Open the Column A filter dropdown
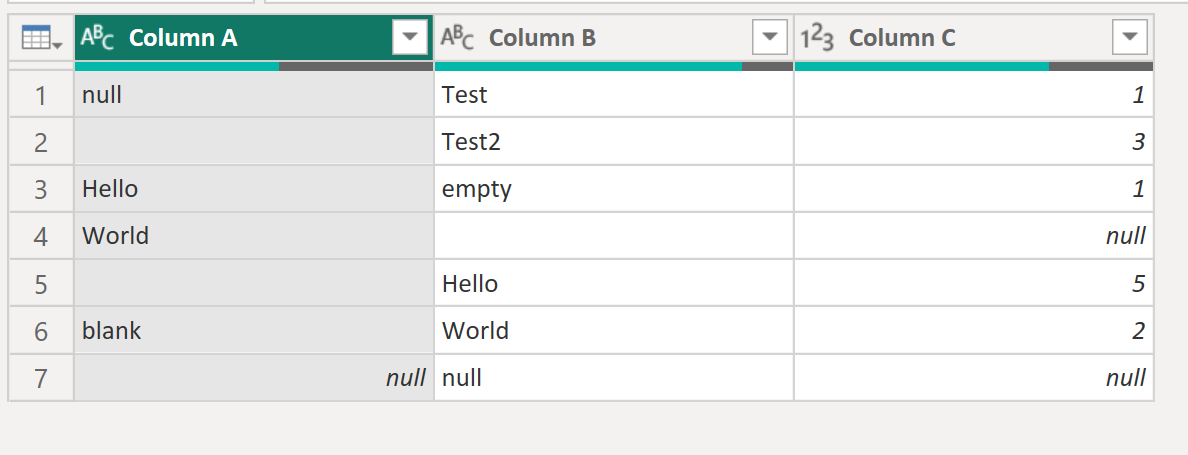This screenshot has height=455, width=1188. 410,38
